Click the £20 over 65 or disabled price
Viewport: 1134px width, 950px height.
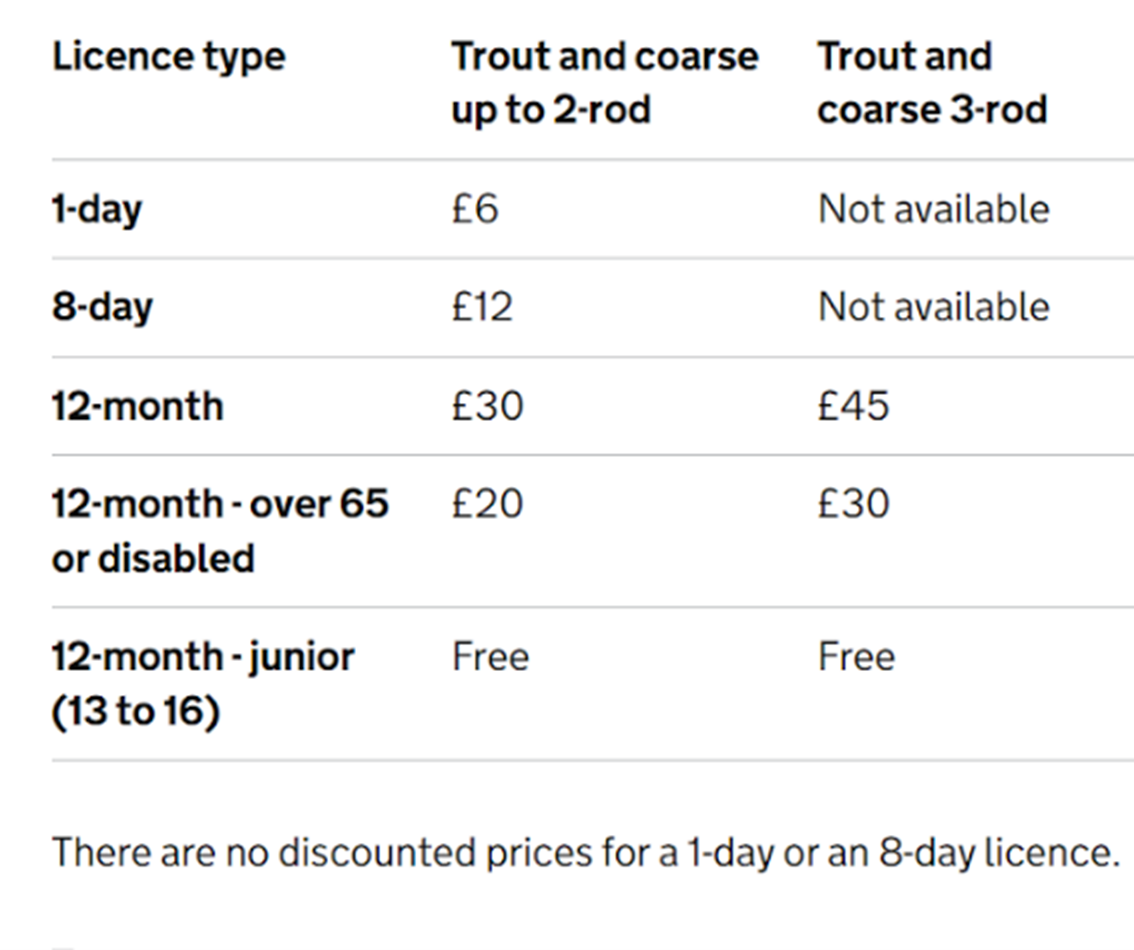point(487,503)
